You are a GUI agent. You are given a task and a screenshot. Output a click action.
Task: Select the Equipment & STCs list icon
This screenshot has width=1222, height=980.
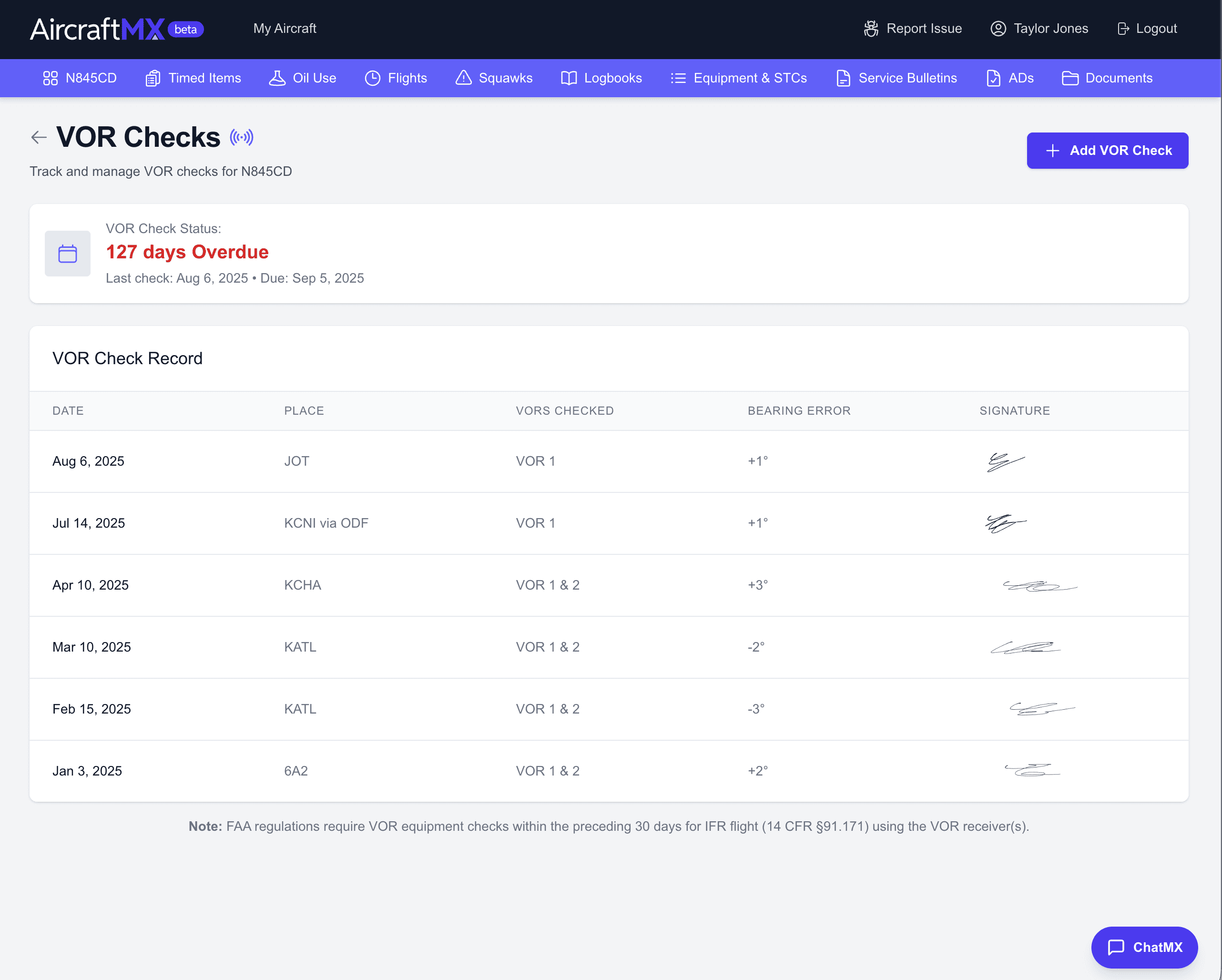[678, 78]
